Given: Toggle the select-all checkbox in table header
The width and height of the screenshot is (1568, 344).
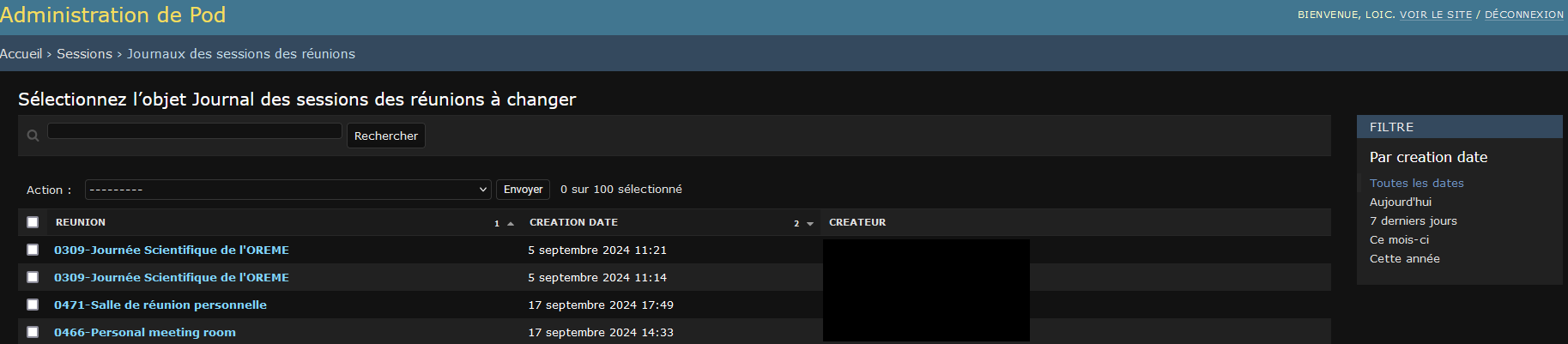Looking at the screenshot, I should [33, 222].
